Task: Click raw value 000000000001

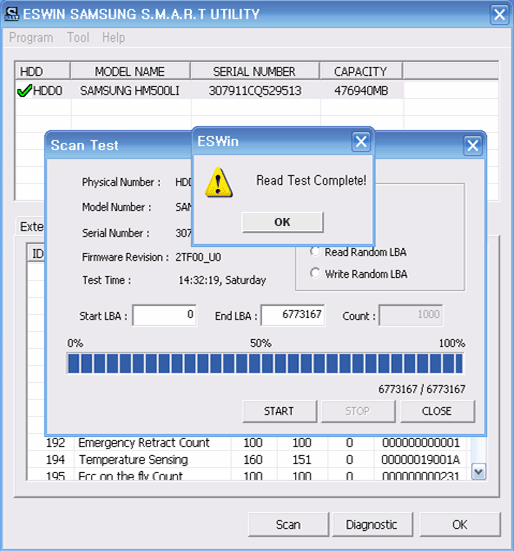Action: pos(421,443)
